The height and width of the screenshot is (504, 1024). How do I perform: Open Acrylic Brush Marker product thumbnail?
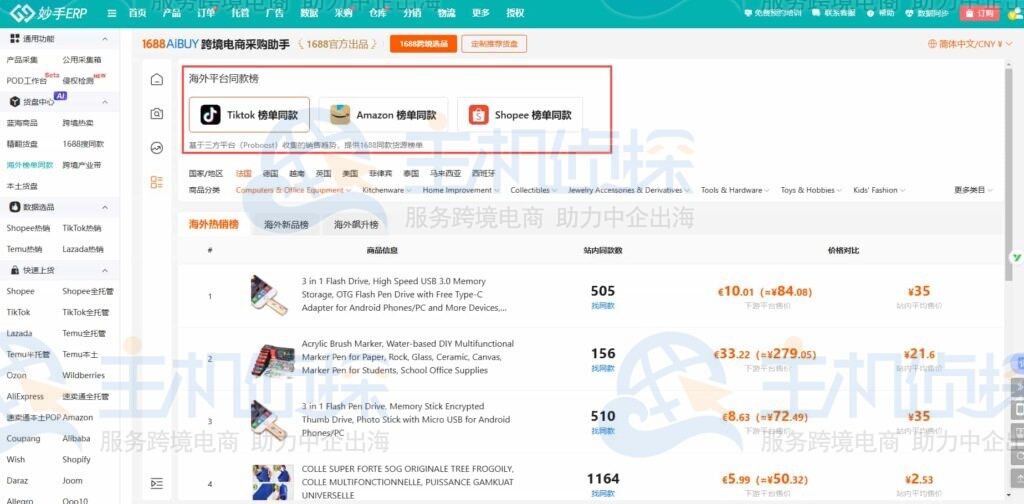tap(272, 359)
